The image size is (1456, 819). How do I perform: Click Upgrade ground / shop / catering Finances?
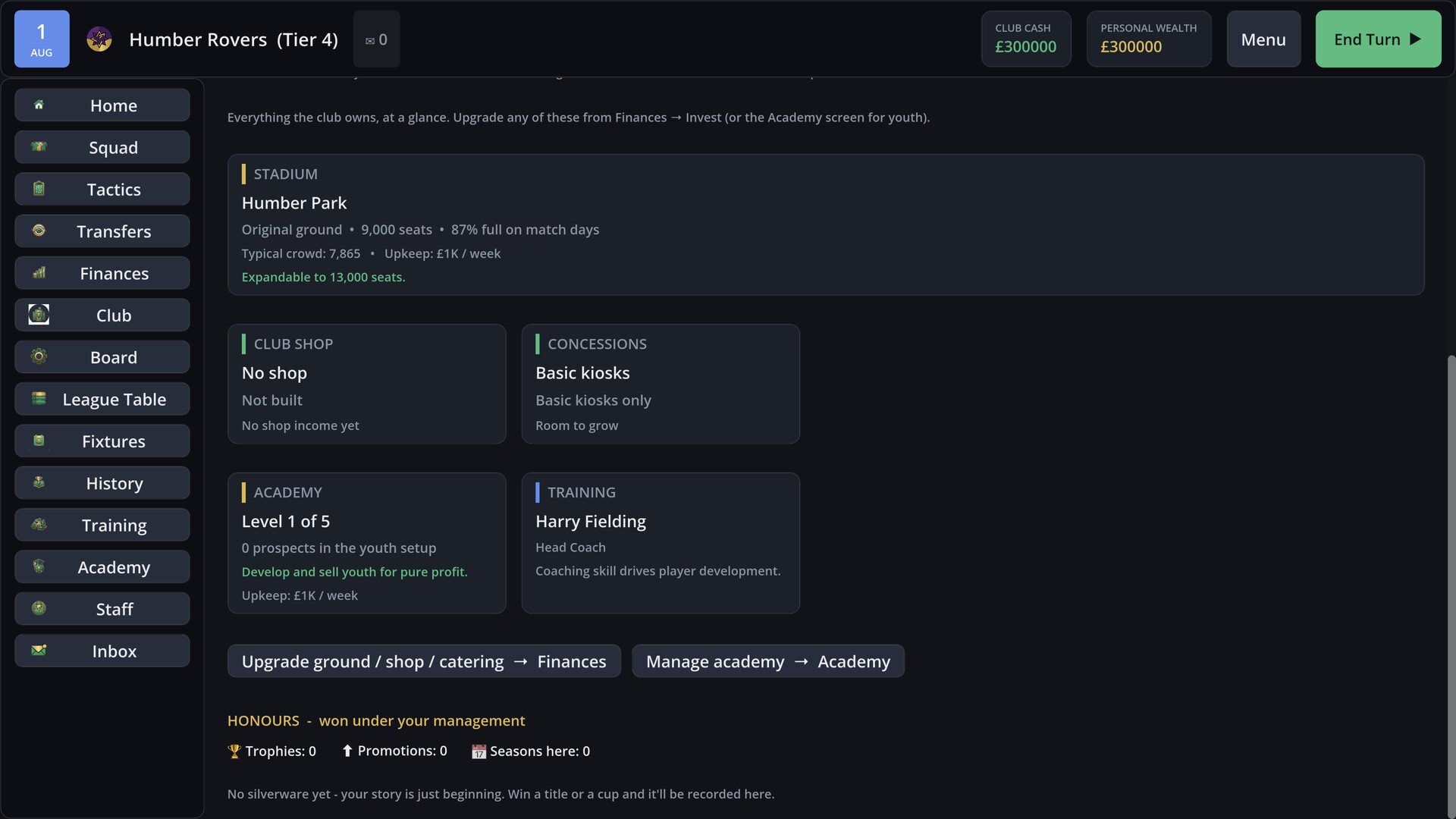424,661
